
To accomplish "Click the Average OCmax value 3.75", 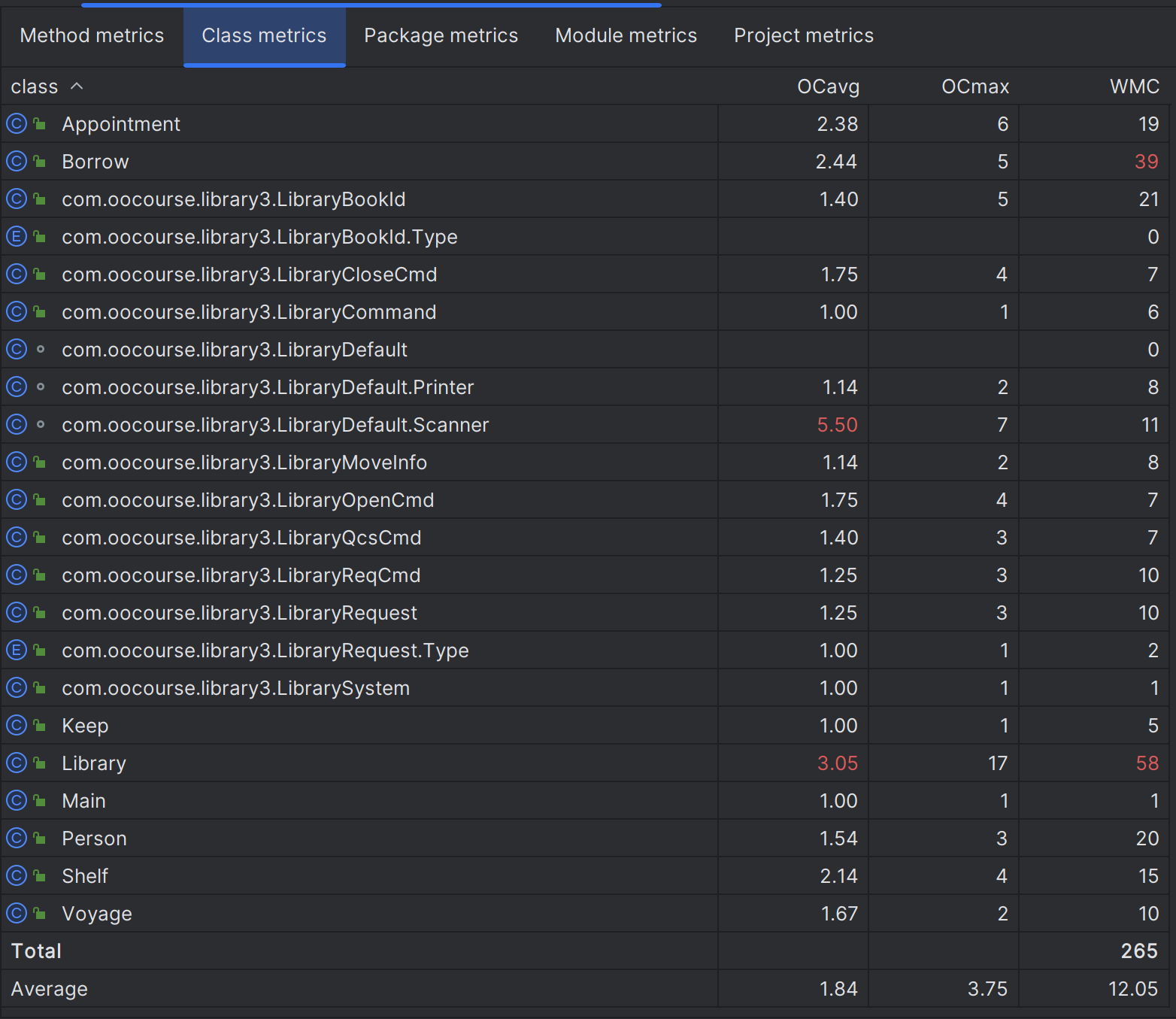I will pyautogui.click(x=987, y=989).
